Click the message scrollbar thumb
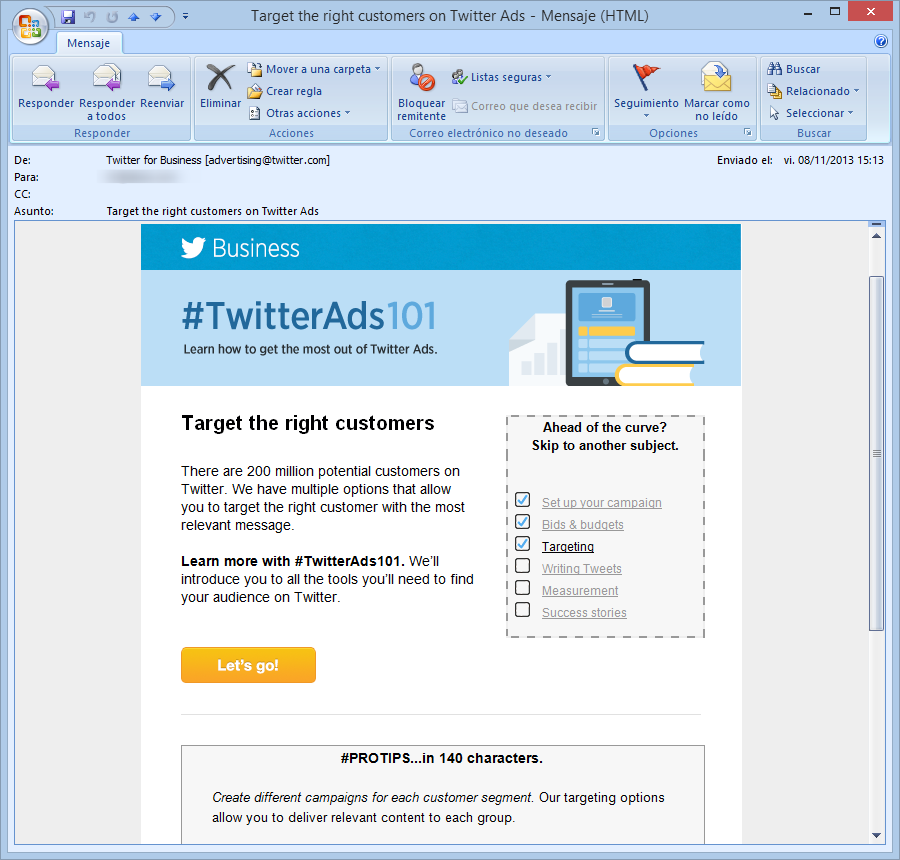This screenshot has width=900, height=860. click(876, 454)
